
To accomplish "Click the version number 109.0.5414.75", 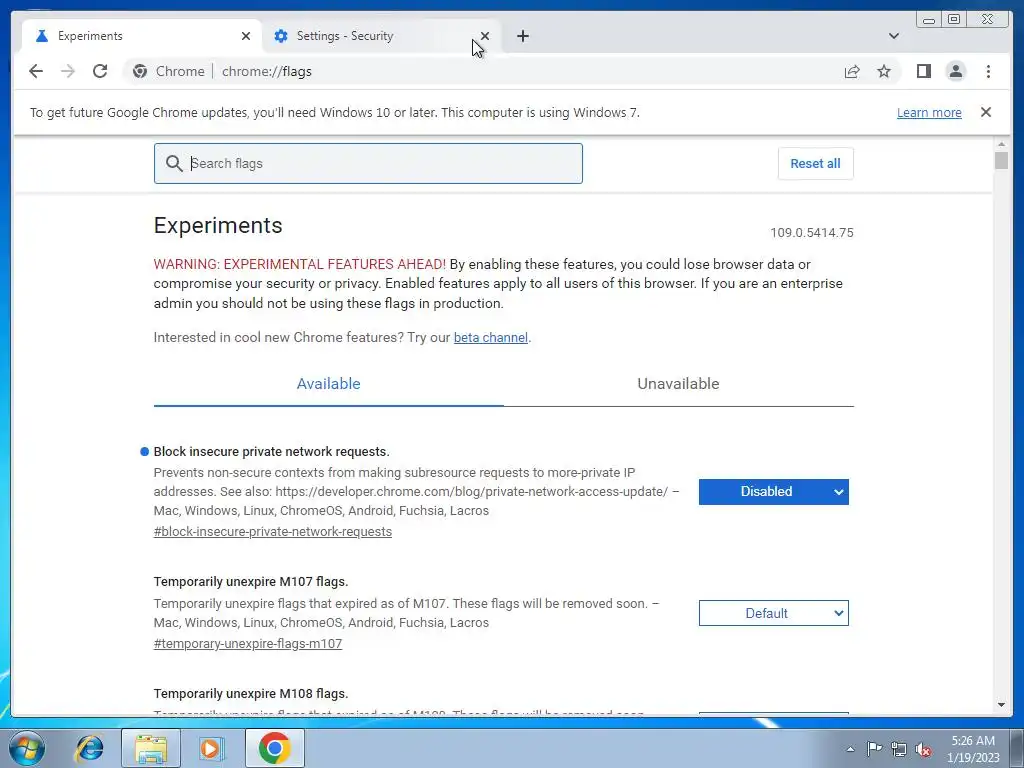I will pyautogui.click(x=812, y=232).
